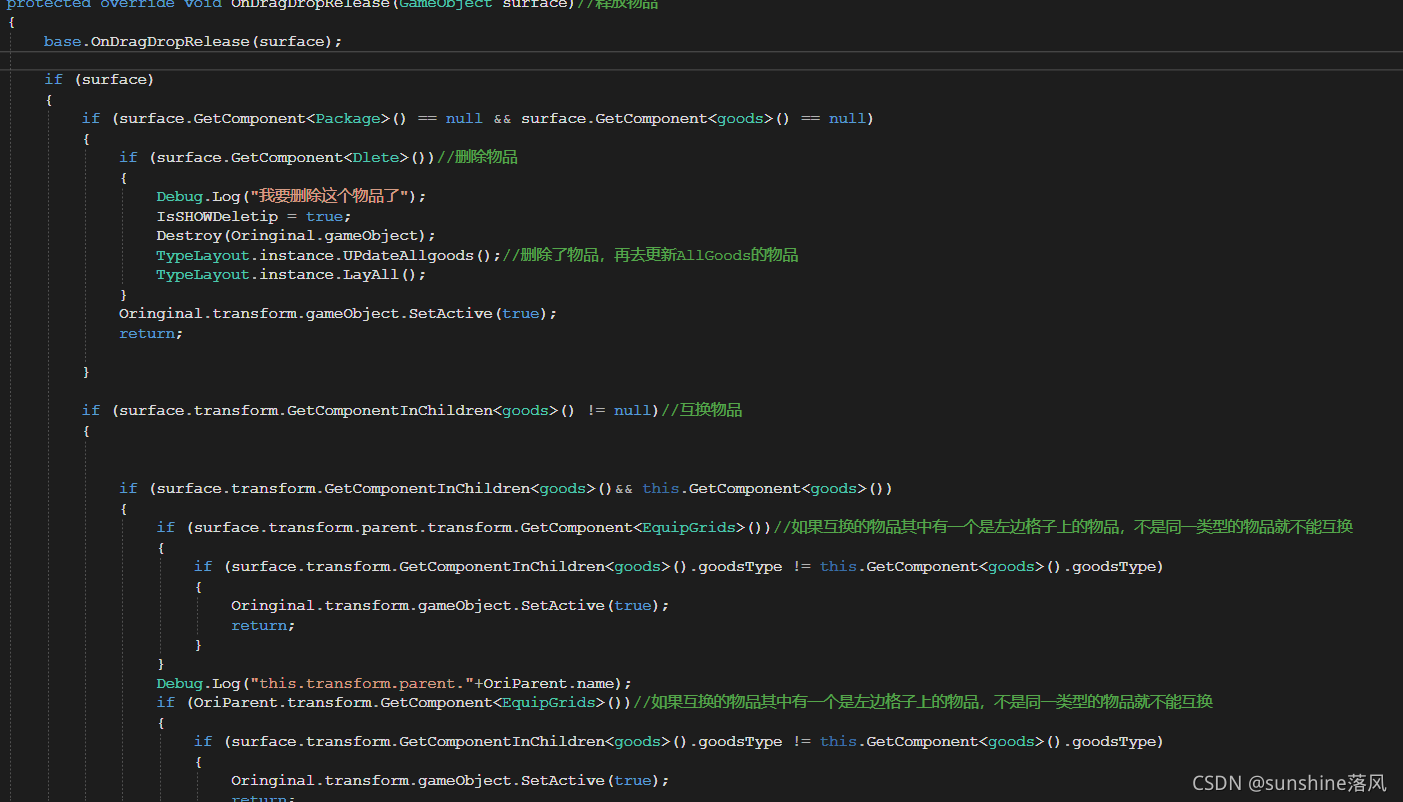
Task: Select the 'Package' type name in GetComponent
Action: pyautogui.click(x=349, y=118)
